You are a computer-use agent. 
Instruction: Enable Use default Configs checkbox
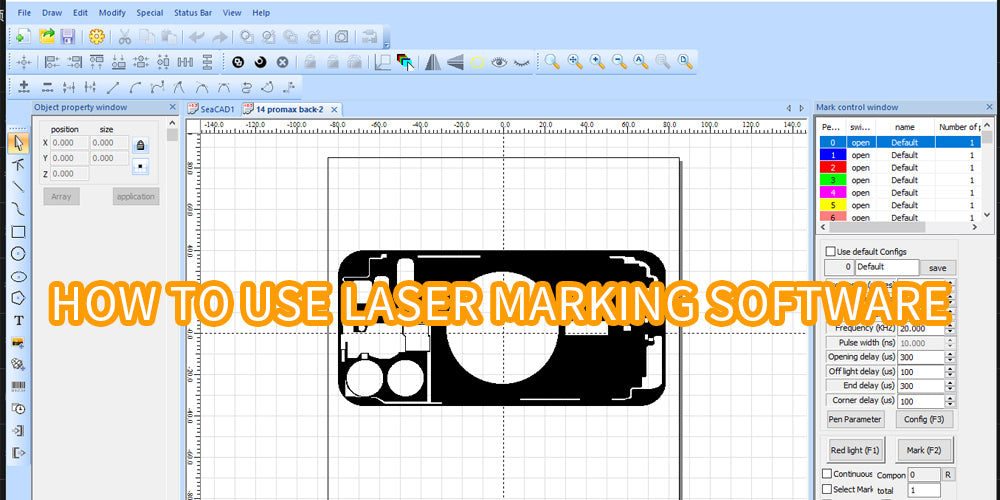(830, 251)
